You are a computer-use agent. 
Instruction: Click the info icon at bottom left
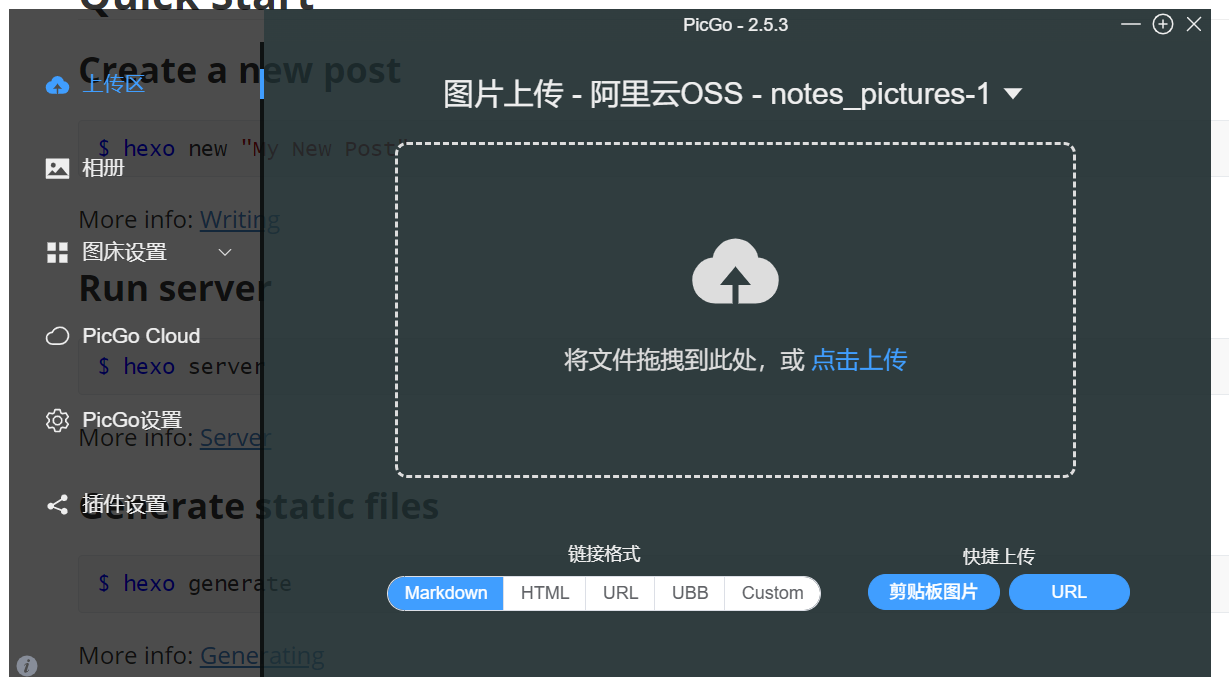pos(27,665)
